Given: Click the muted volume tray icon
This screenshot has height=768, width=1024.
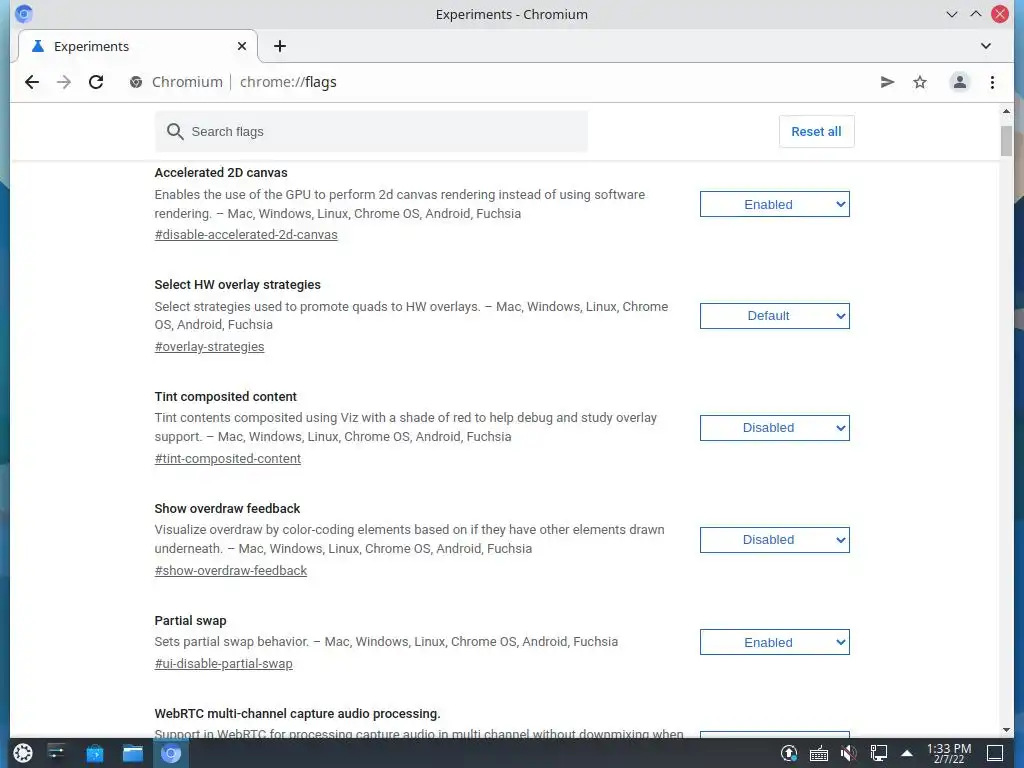Looking at the screenshot, I should coord(848,754).
